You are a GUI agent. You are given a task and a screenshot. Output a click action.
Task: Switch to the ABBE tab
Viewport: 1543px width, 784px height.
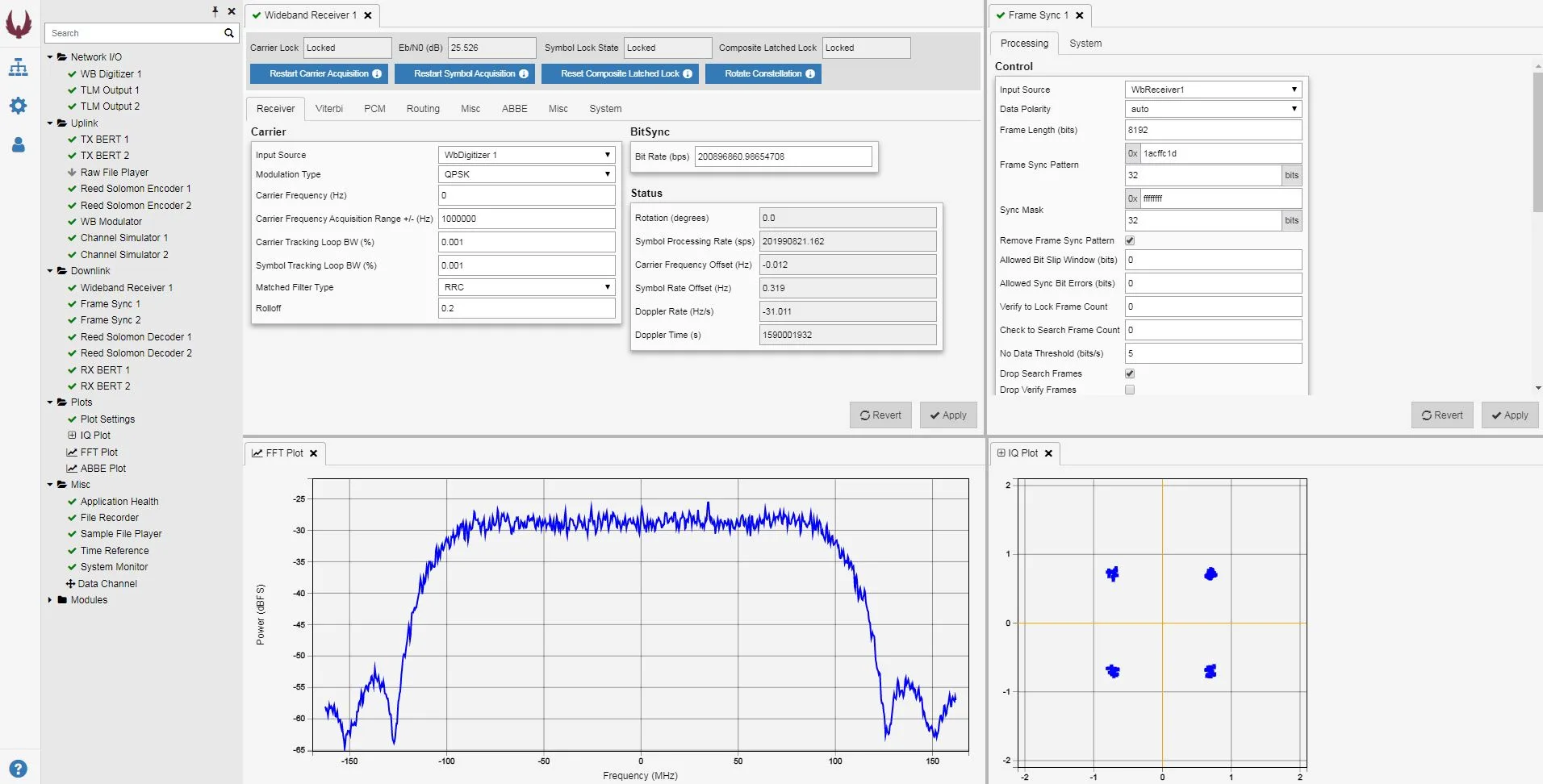pos(515,109)
